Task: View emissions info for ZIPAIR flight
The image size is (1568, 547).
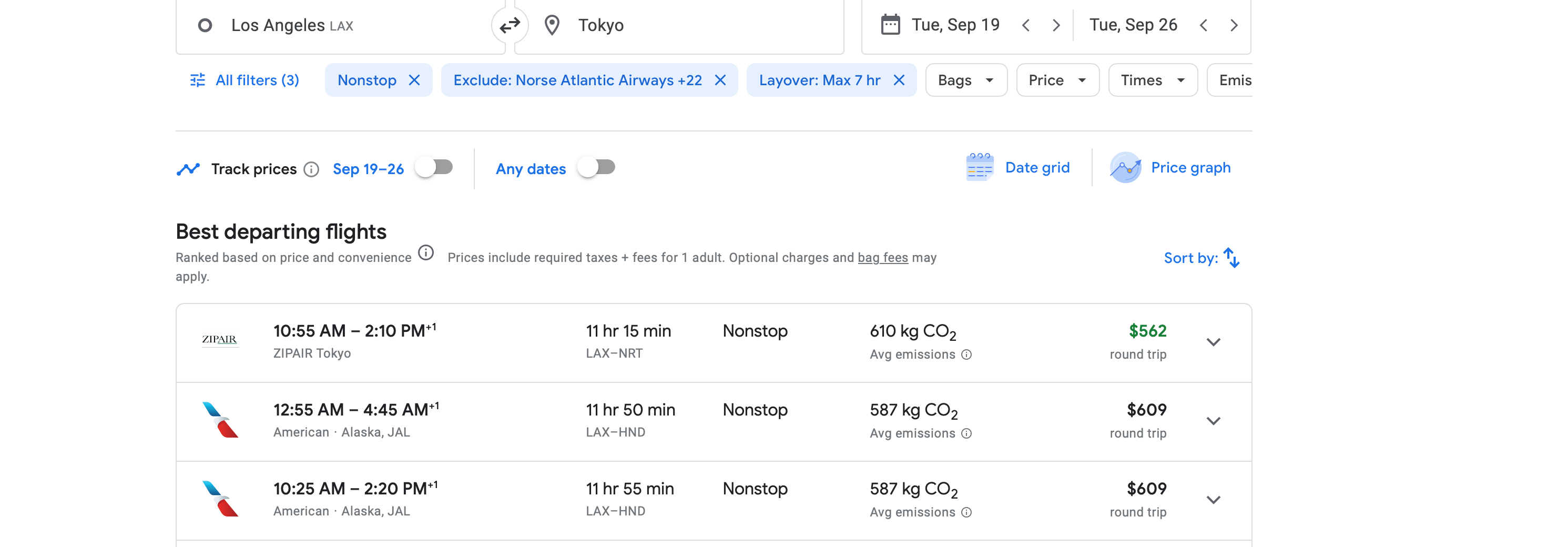Action: (966, 354)
